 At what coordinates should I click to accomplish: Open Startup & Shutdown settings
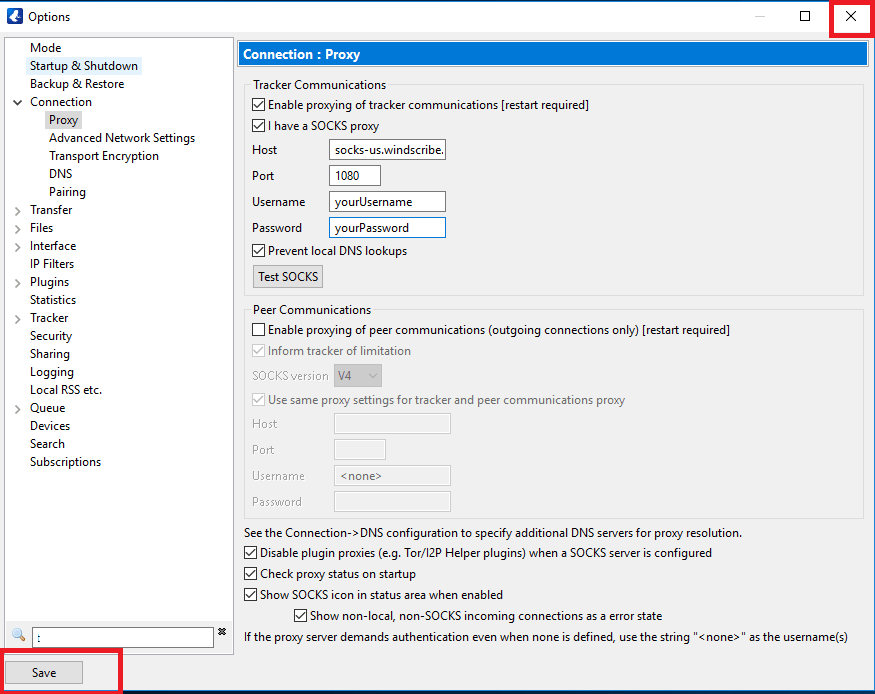[x=84, y=66]
